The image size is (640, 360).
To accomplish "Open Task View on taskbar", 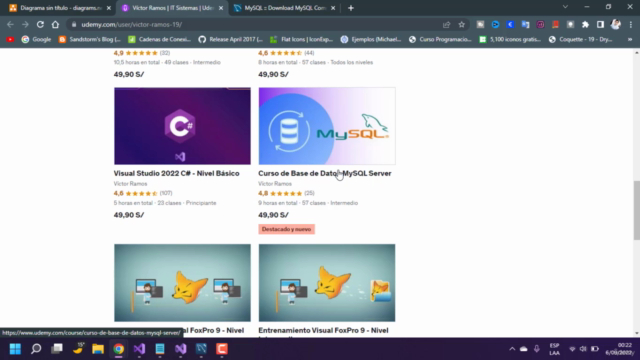I will click(57, 349).
